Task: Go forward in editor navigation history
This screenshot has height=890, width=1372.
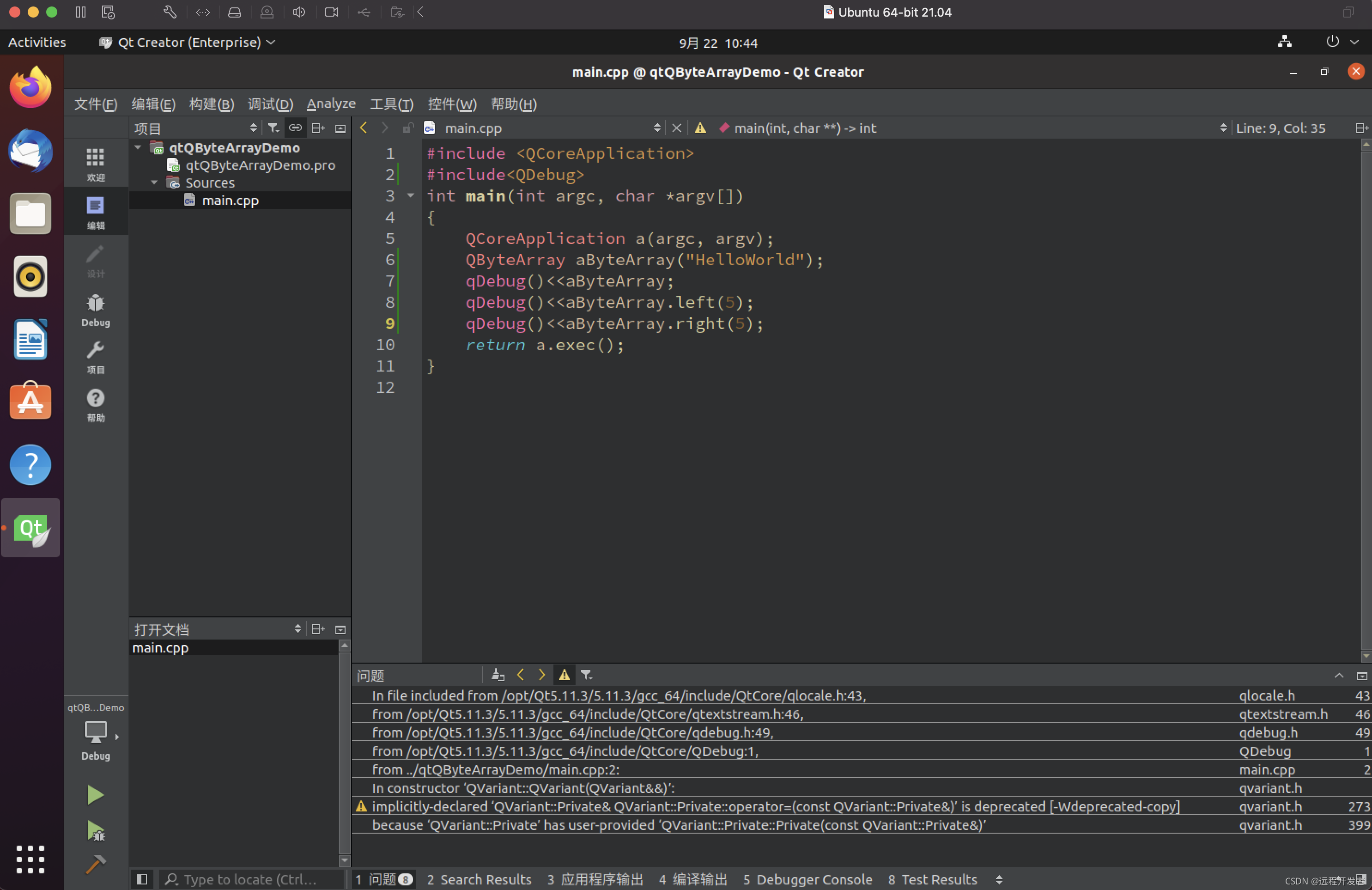Action: [x=384, y=128]
